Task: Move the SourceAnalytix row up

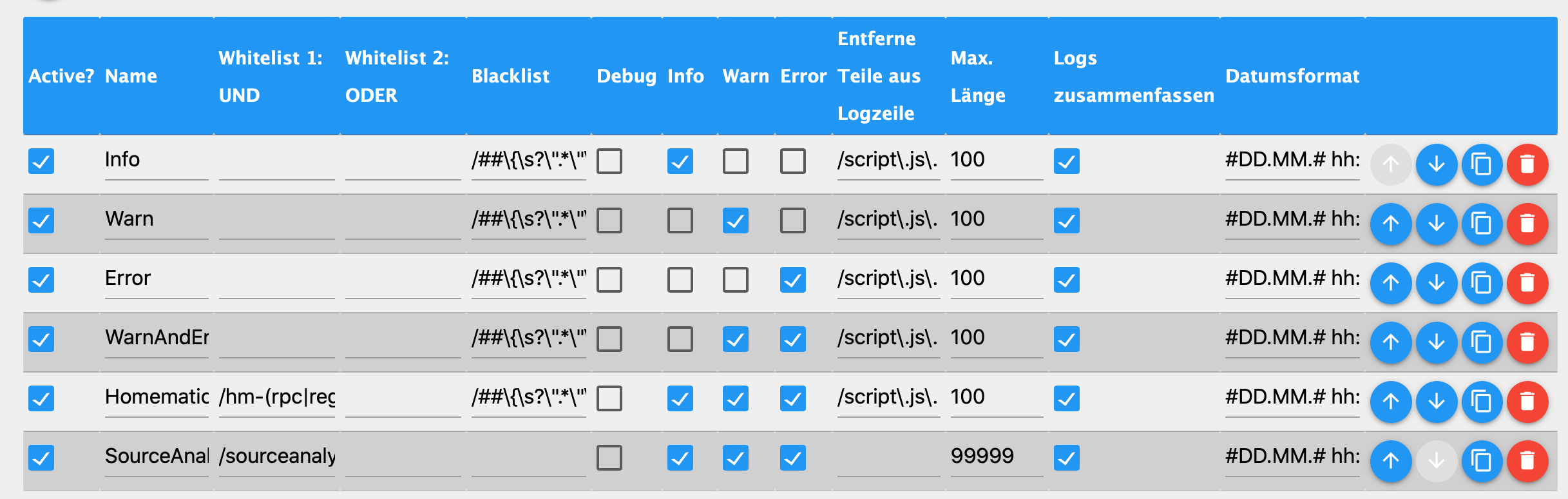Action: pyautogui.click(x=1391, y=461)
